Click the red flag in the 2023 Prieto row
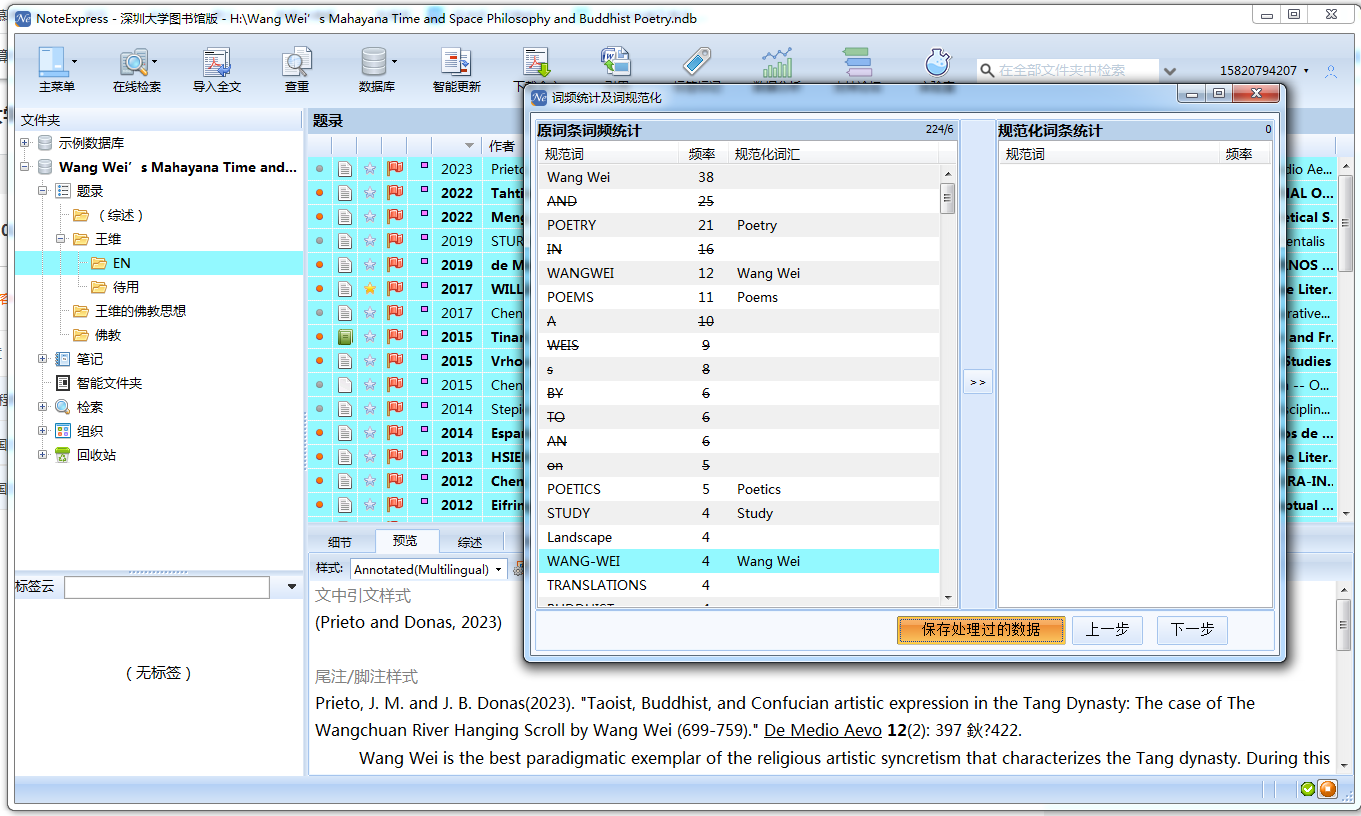The height and width of the screenshot is (816, 1361). click(395, 169)
